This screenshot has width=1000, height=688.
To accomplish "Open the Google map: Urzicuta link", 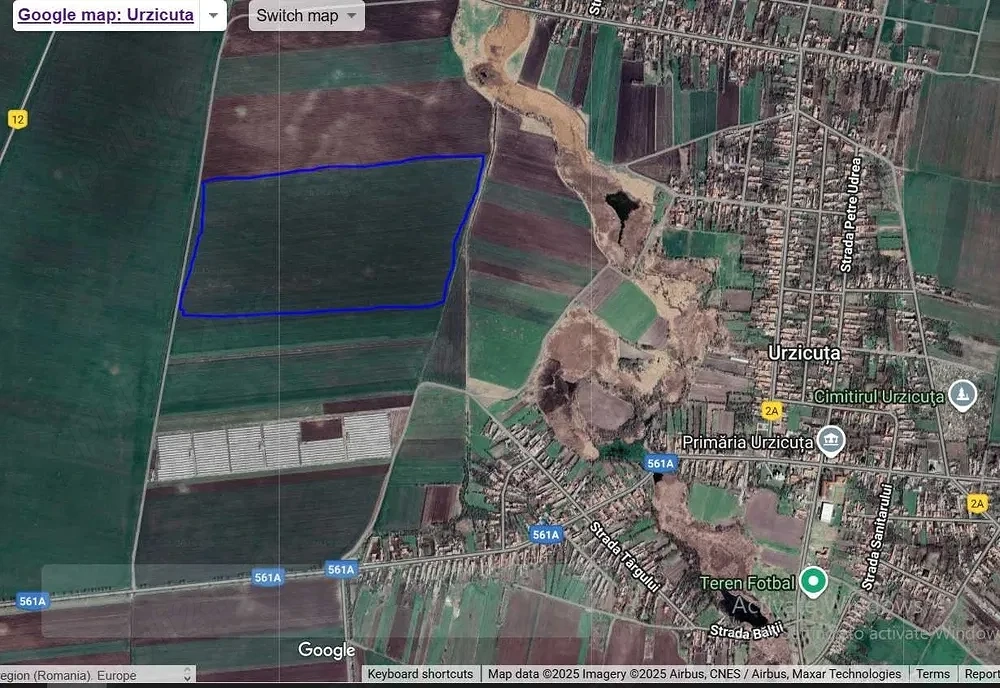I will (x=106, y=15).
